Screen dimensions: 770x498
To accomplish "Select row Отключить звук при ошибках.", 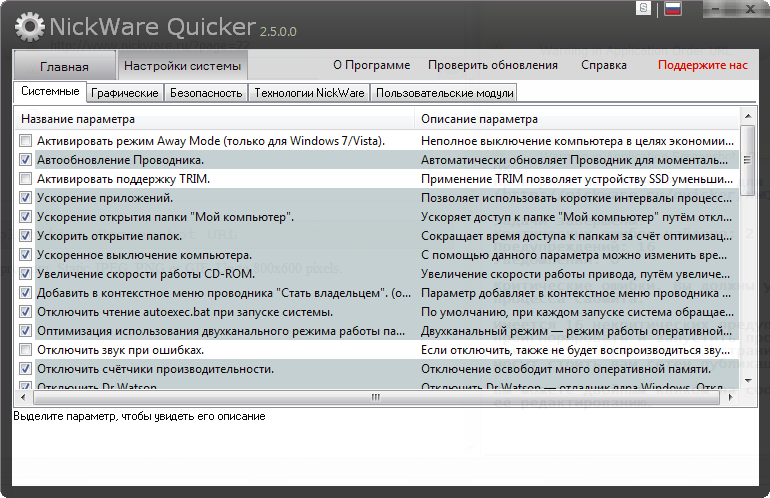I will [120, 350].
